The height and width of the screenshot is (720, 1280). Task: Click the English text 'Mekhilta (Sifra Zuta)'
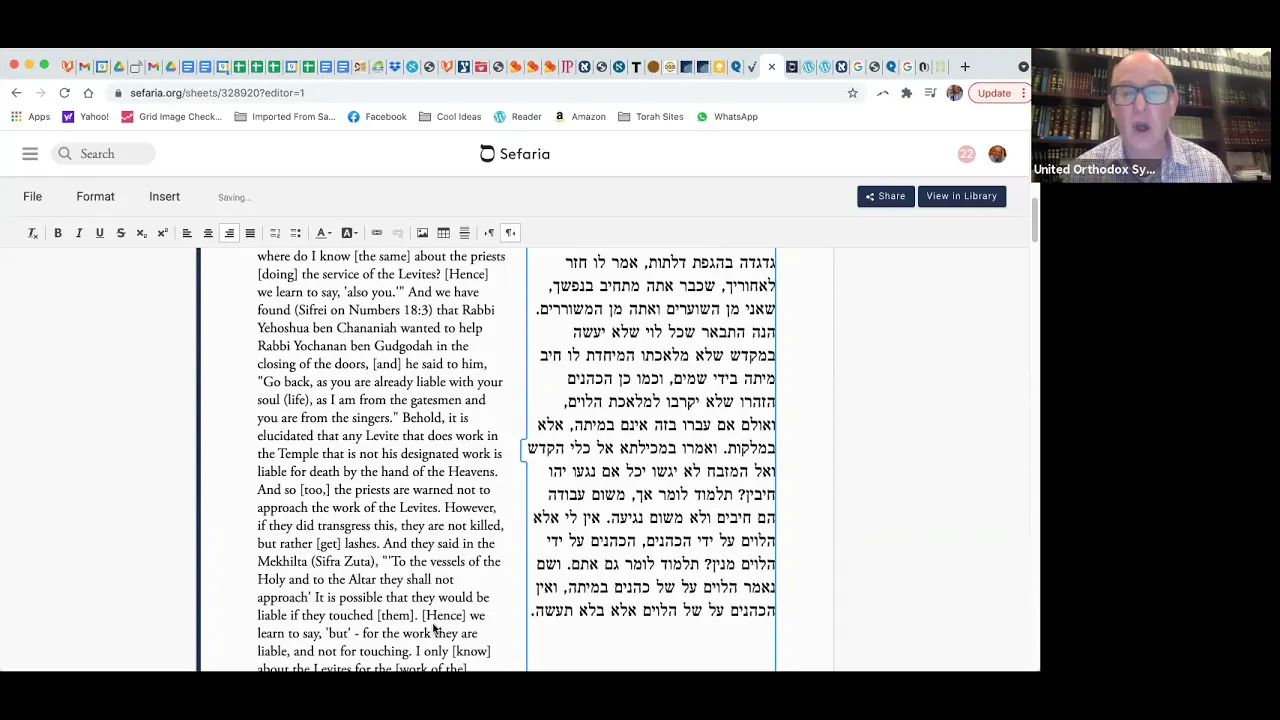[318, 562]
